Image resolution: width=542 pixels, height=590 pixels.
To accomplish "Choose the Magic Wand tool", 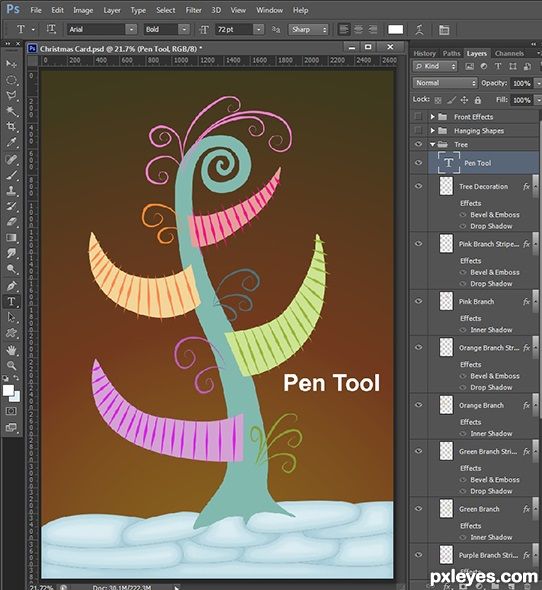I will click(x=11, y=110).
